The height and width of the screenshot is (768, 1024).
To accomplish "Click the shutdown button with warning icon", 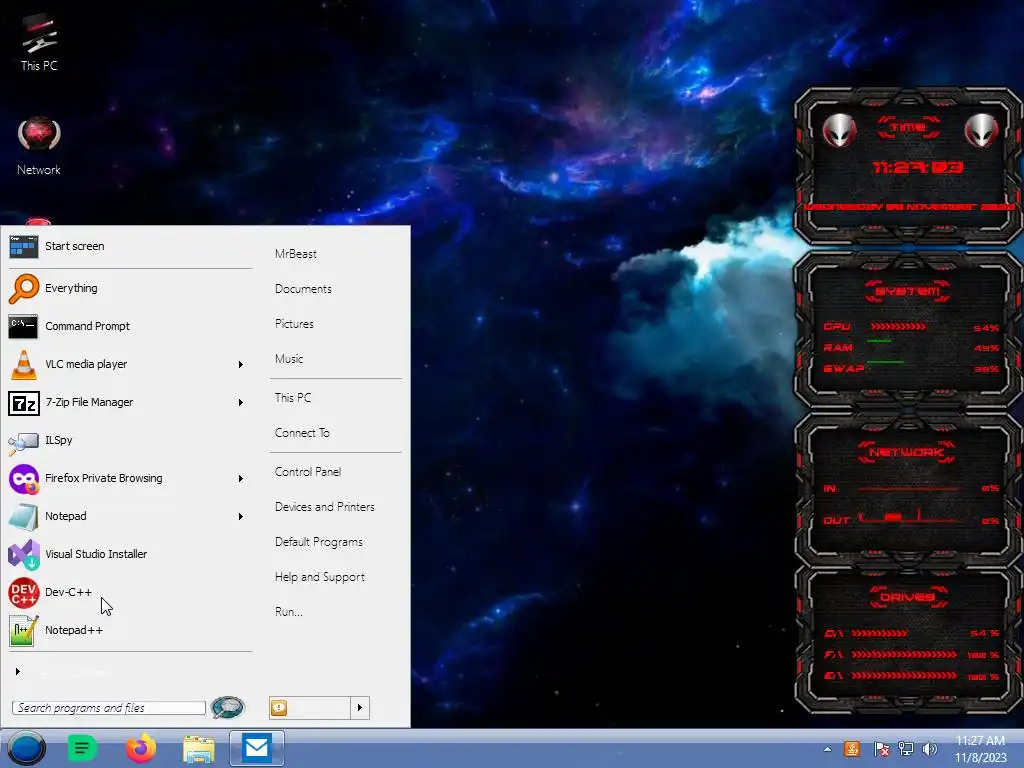I will click(310, 707).
